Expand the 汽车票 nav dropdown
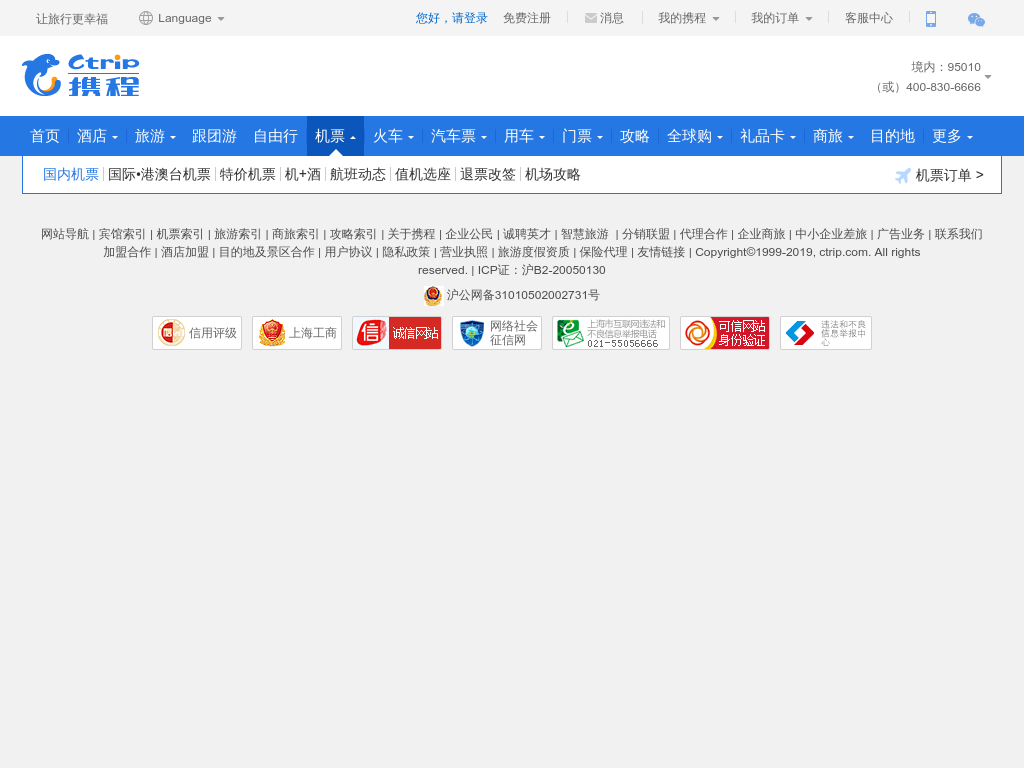Screen dimensions: 1024x768 [484, 137]
